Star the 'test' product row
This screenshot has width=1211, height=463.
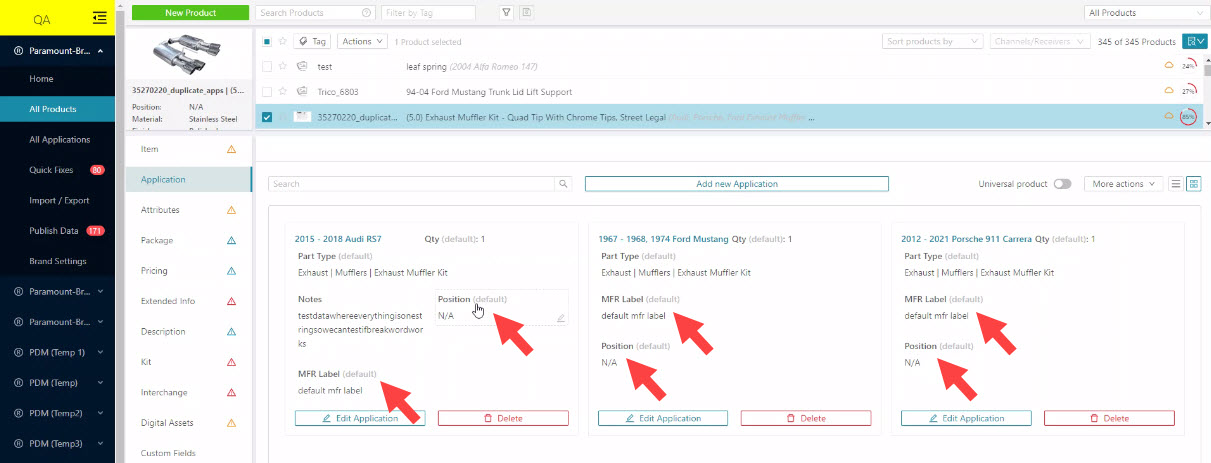pos(282,66)
